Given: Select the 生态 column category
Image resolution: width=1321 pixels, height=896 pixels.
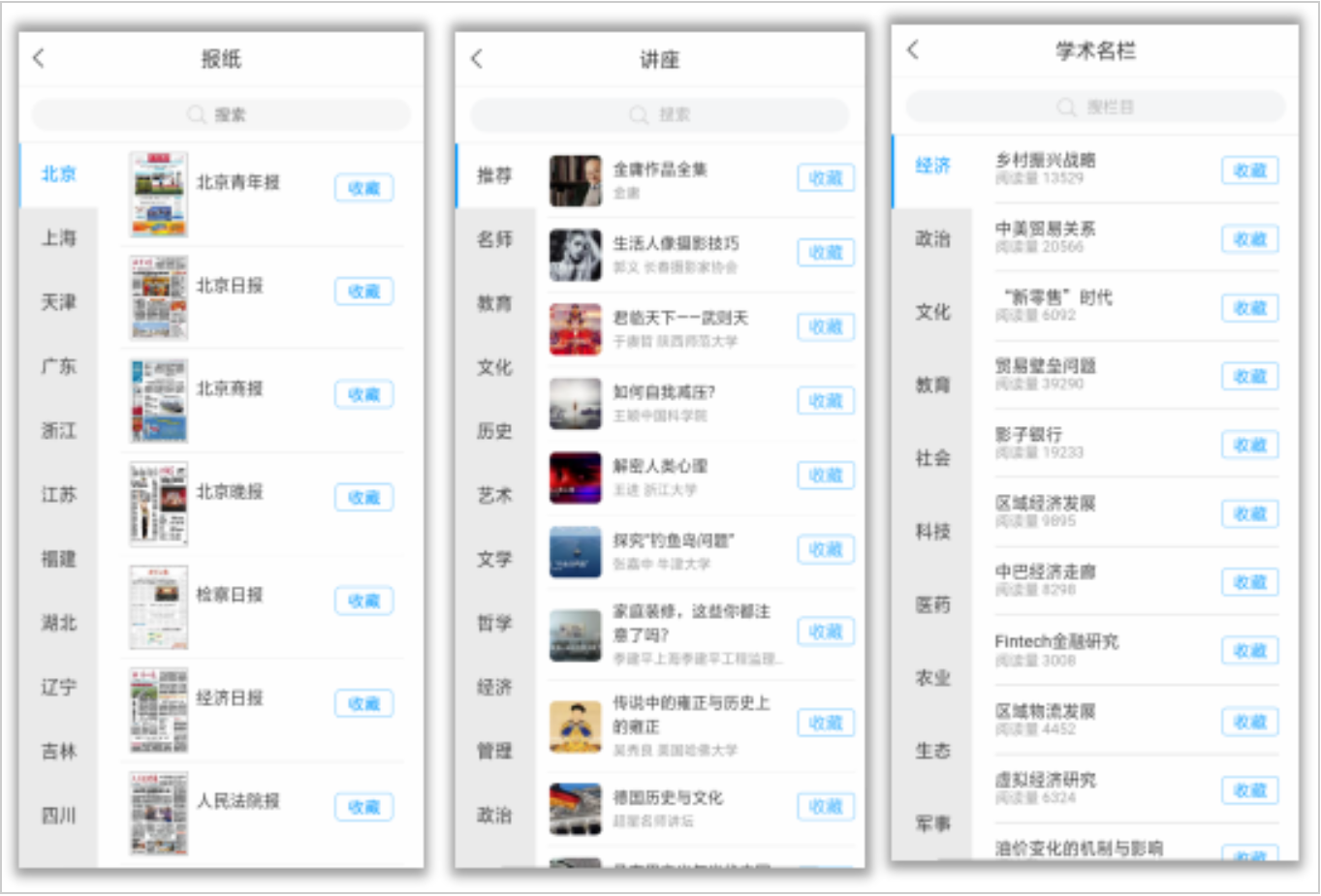Looking at the screenshot, I should (932, 751).
